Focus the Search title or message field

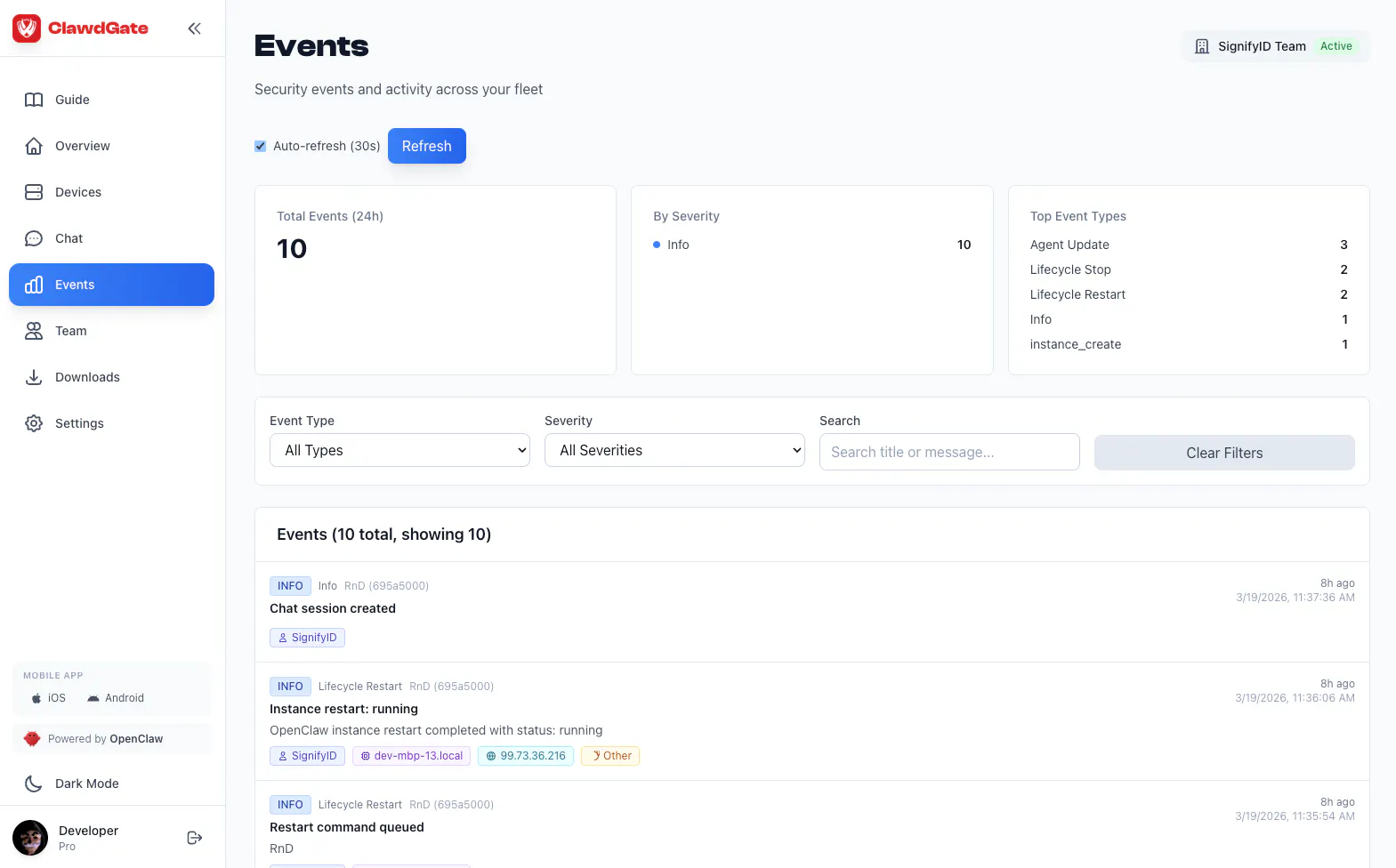[949, 452]
